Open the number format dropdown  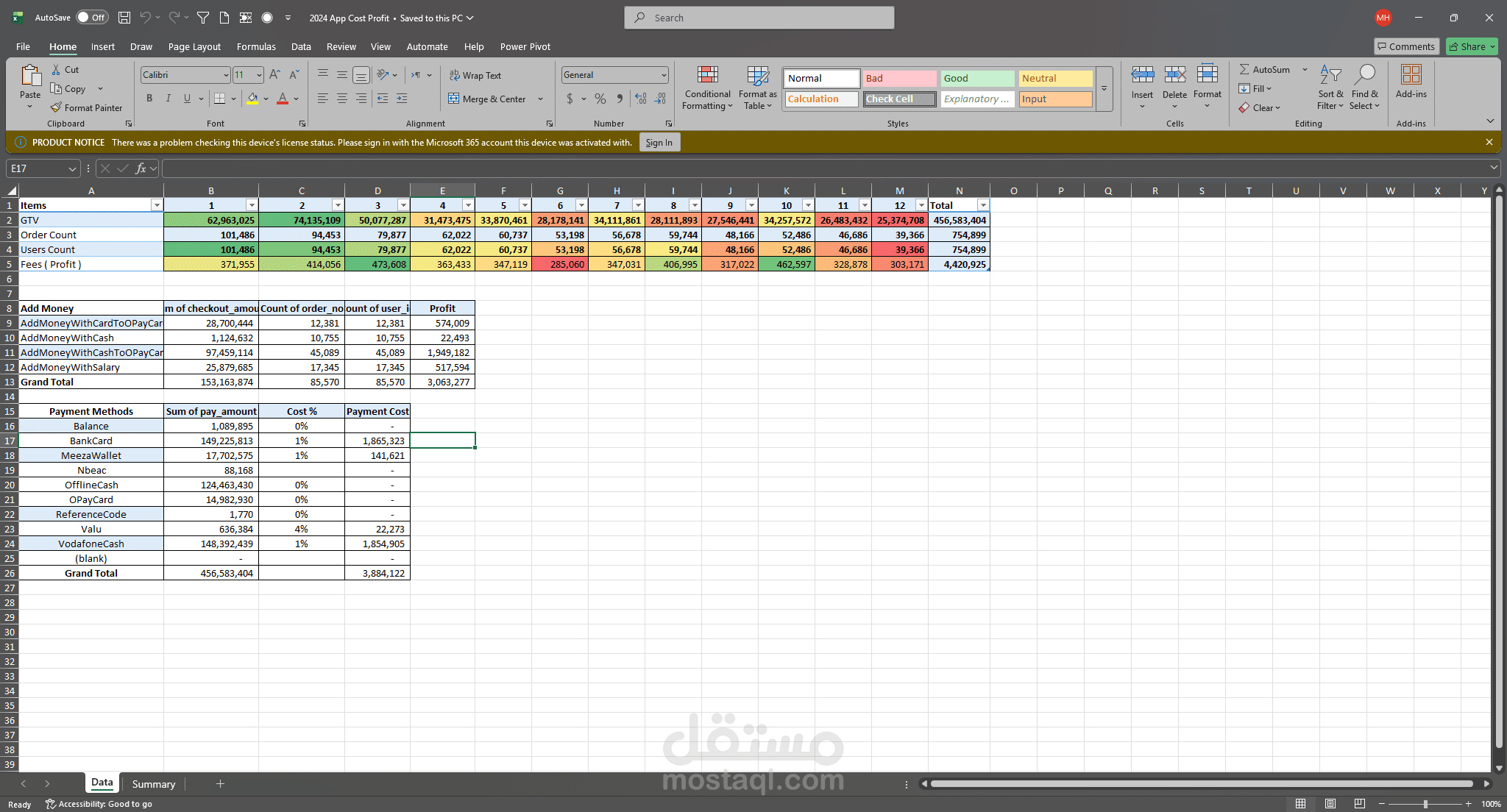[663, 75]
